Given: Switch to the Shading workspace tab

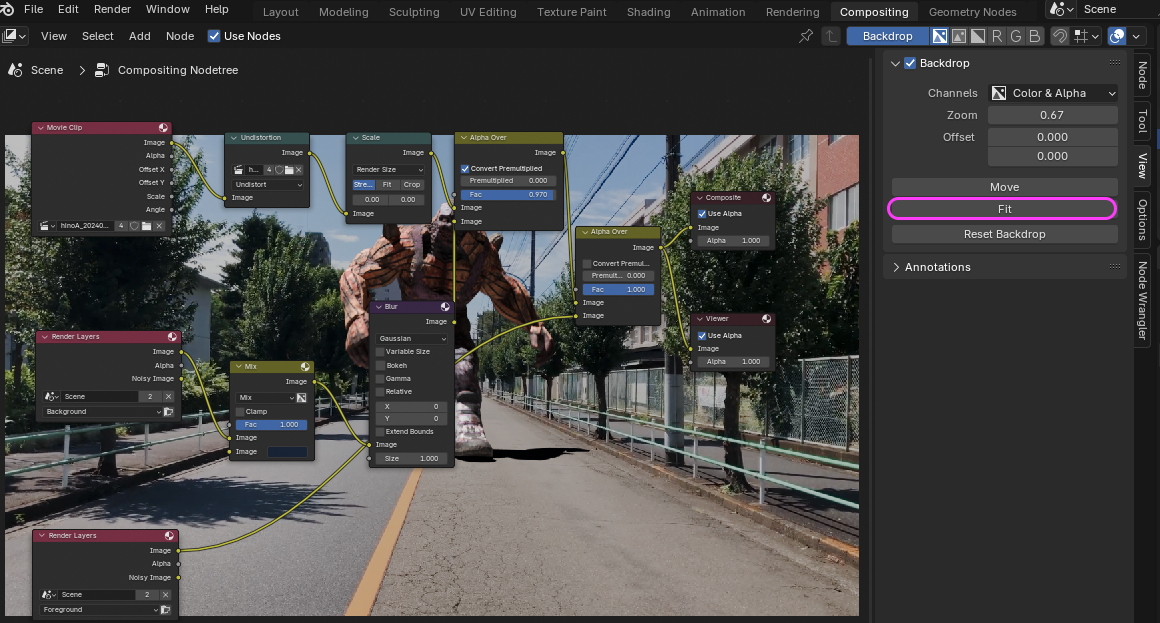Looking at the screenshot, I should pyautogui.click(x=648, y=12).
